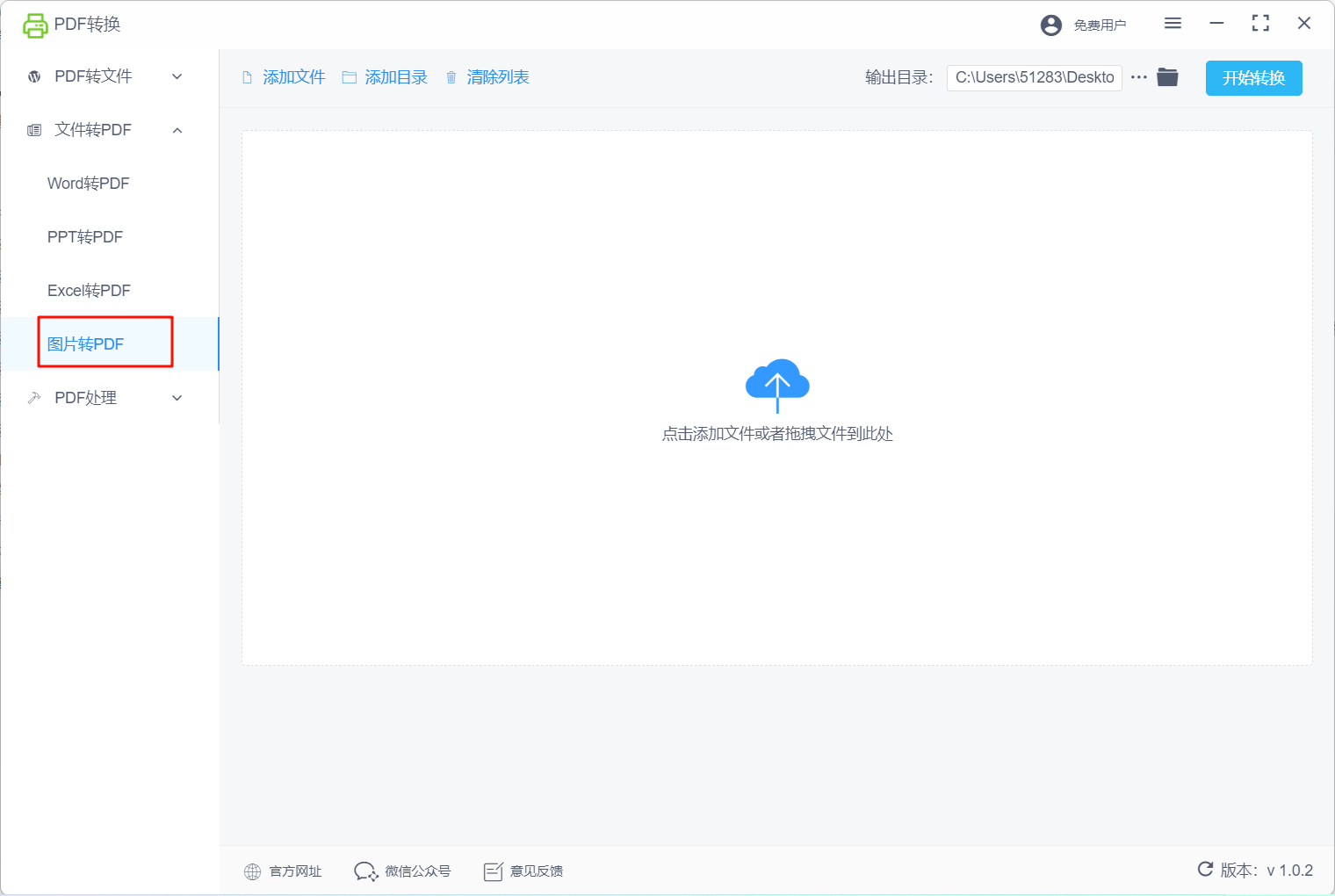Click the PDF转文件 sidebar icon
This screenshot has height=896, width=1335.
pos(34,76)
